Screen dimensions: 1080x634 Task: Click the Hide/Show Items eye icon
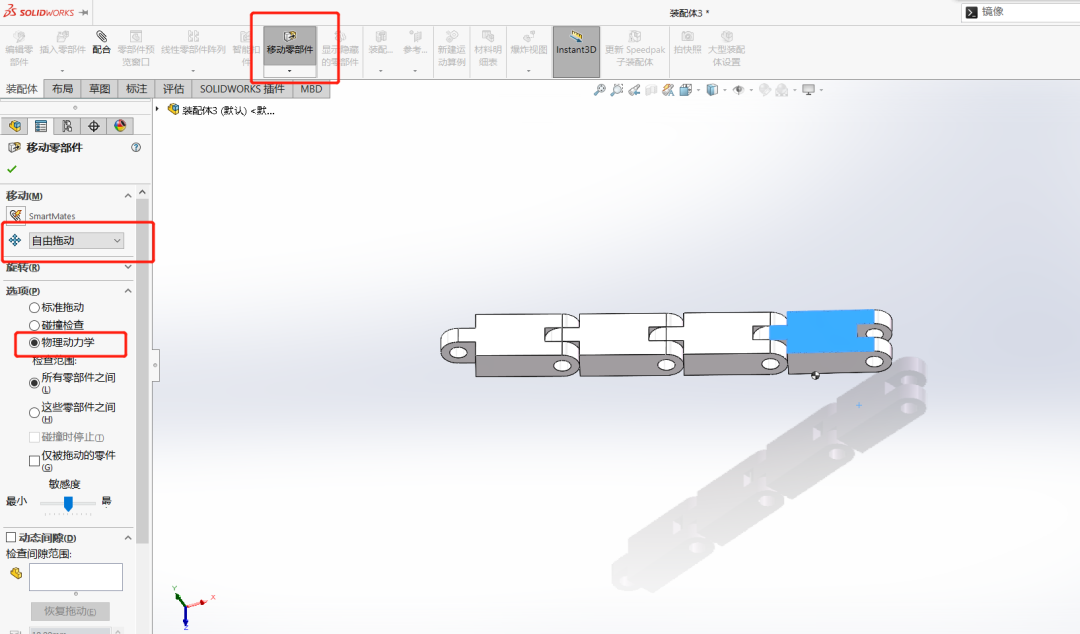[x=738, y=90]
